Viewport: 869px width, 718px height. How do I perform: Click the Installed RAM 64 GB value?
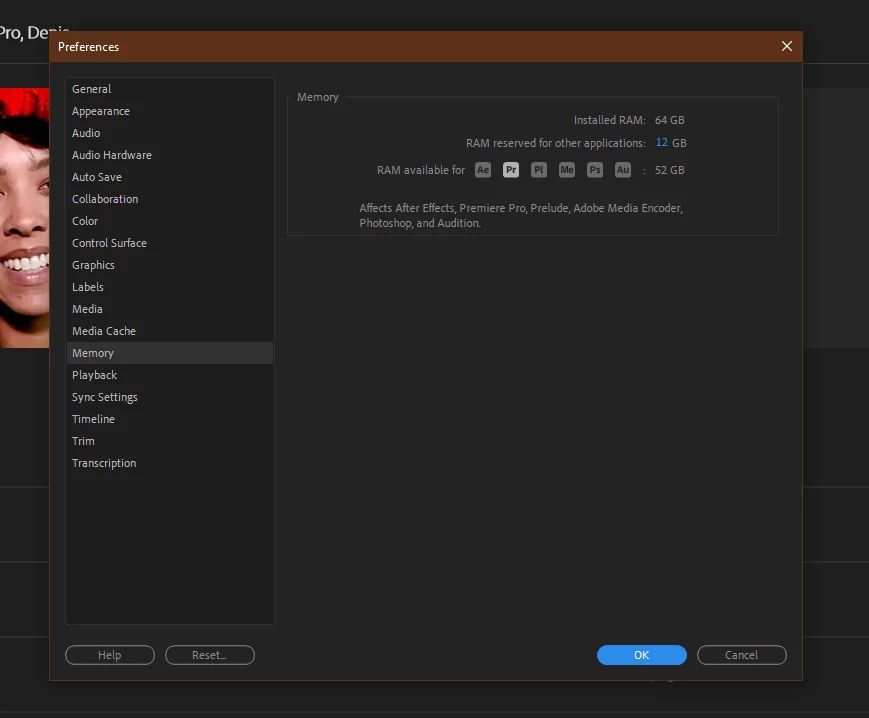coord(669,120)
